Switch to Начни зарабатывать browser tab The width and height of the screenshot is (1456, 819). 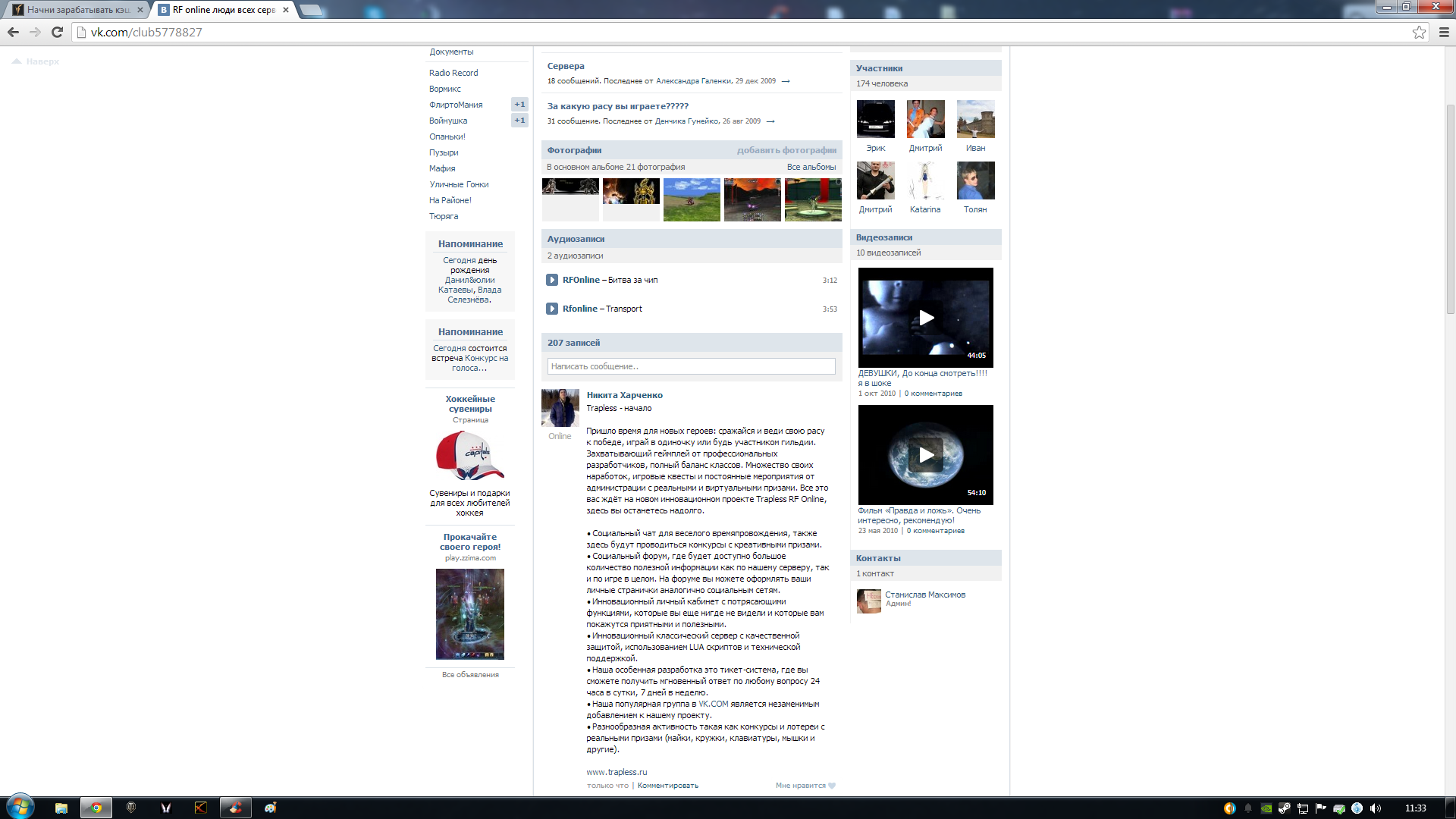point(76,10)
